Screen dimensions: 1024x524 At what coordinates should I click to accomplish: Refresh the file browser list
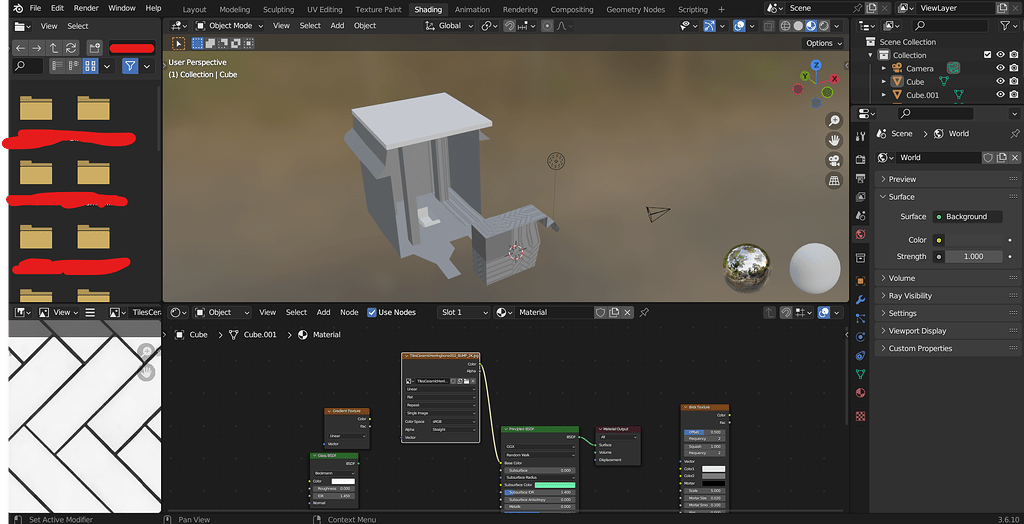(71, 48)
